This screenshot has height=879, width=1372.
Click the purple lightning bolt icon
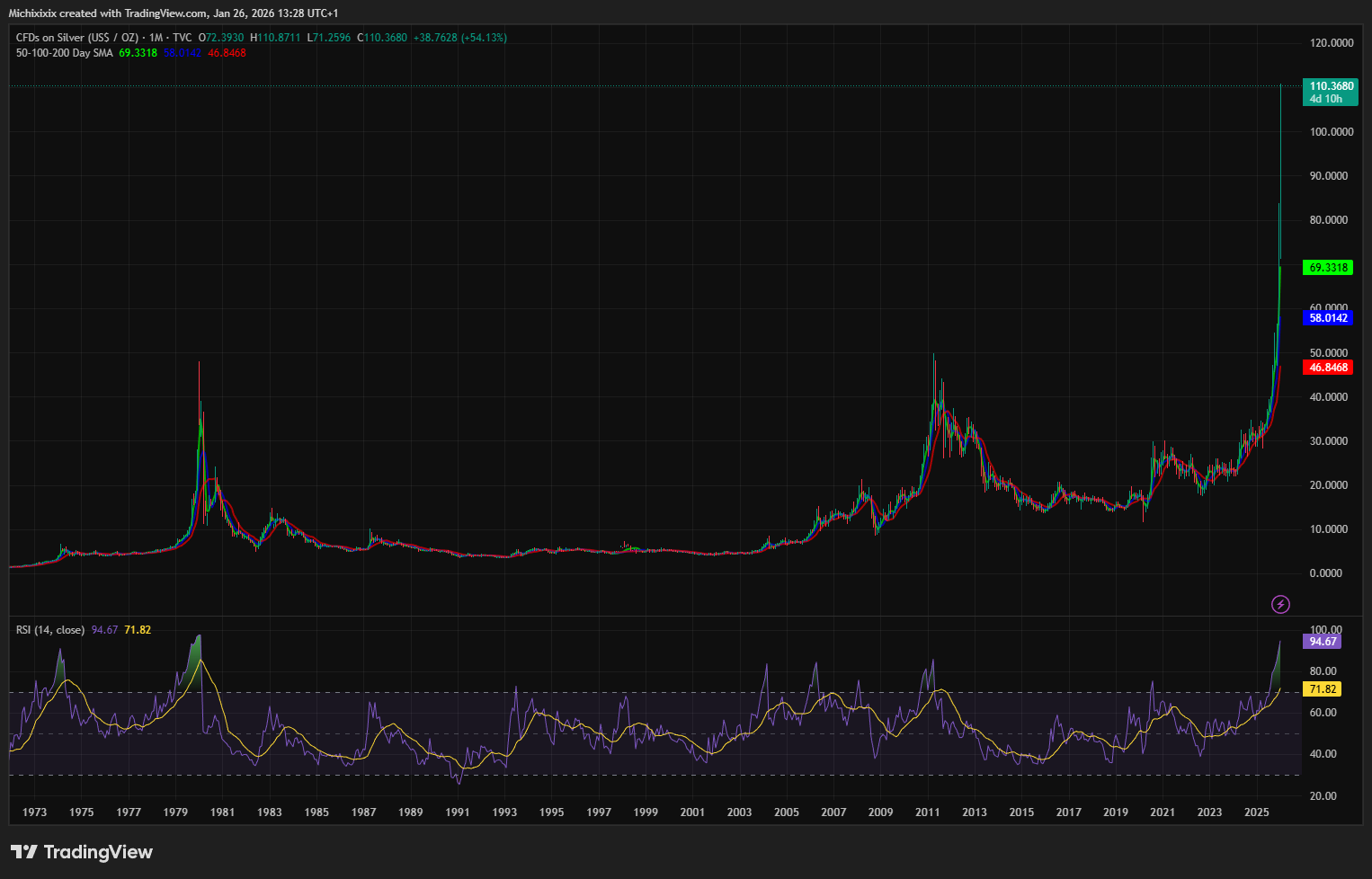(1280, 604)
